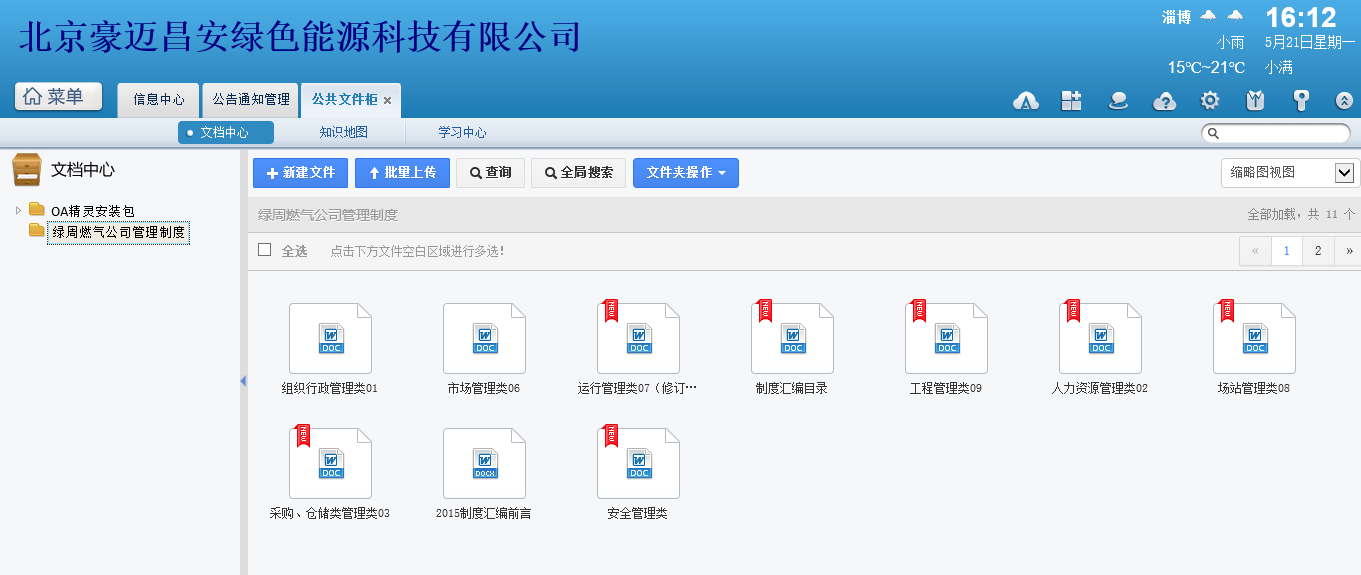Expand the OA精灵安装包 folder tree node
This screenshot has height=575, width=1361.
point(18,210)
